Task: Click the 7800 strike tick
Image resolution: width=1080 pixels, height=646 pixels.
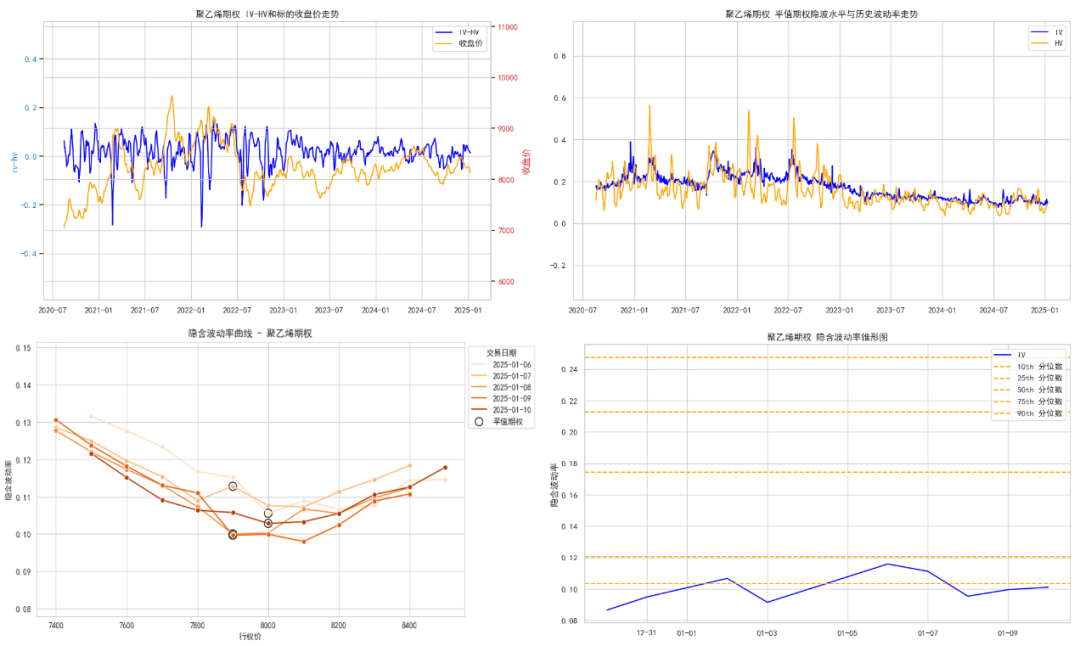Action: click(x=197, y=626)
